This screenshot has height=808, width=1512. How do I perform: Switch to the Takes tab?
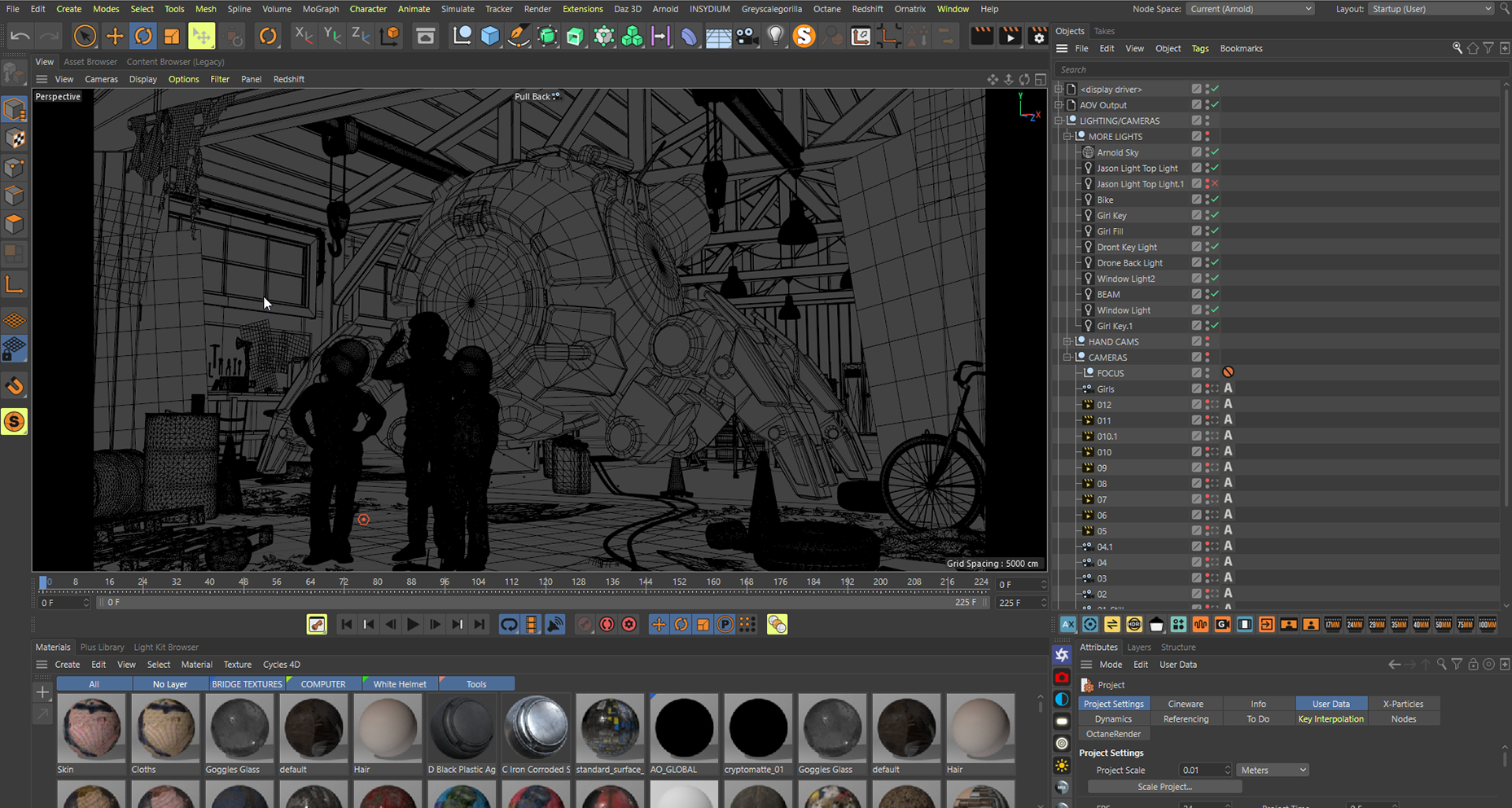(x=1104, y=31)
